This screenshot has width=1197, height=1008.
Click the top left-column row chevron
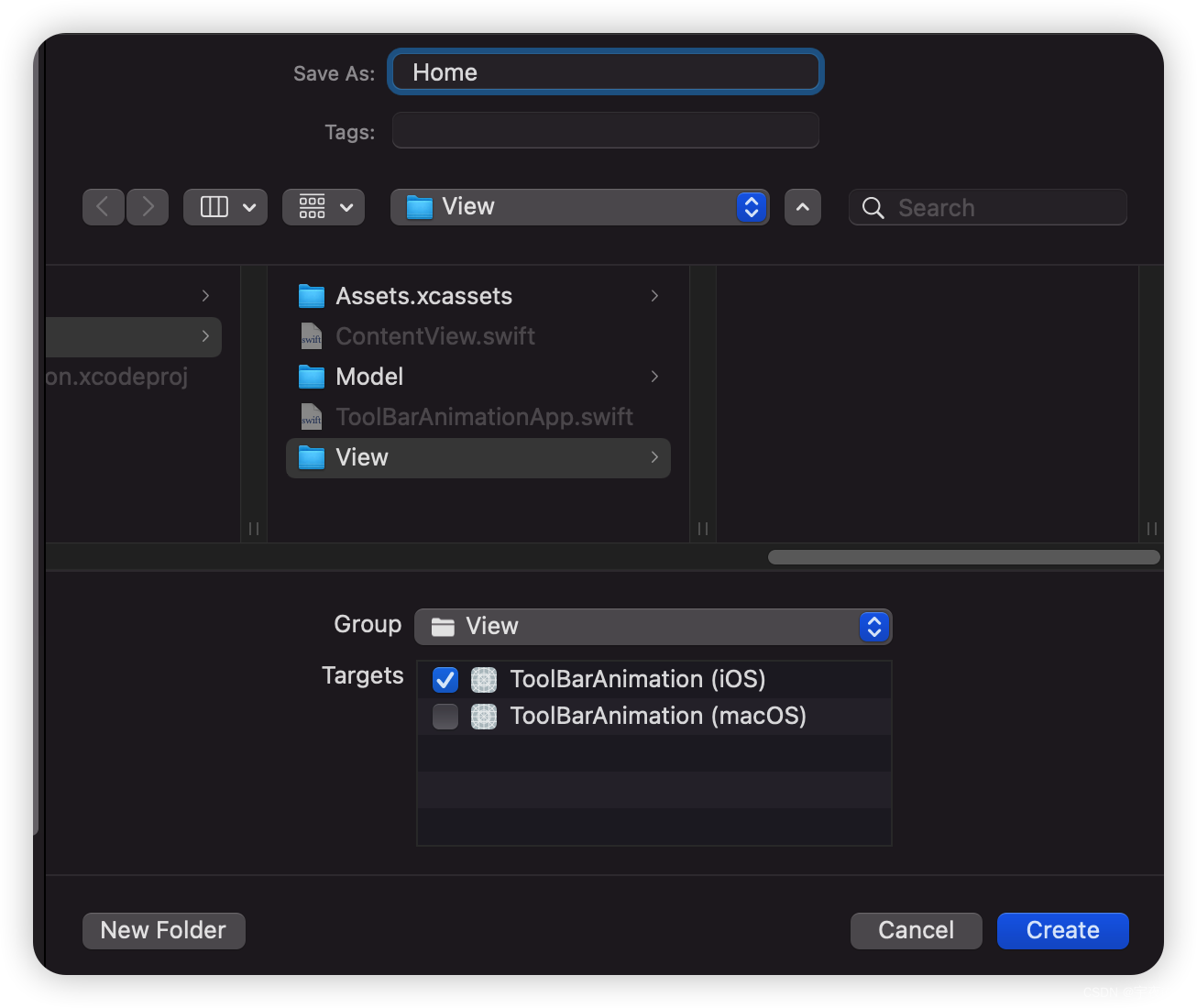coord(205,295)
